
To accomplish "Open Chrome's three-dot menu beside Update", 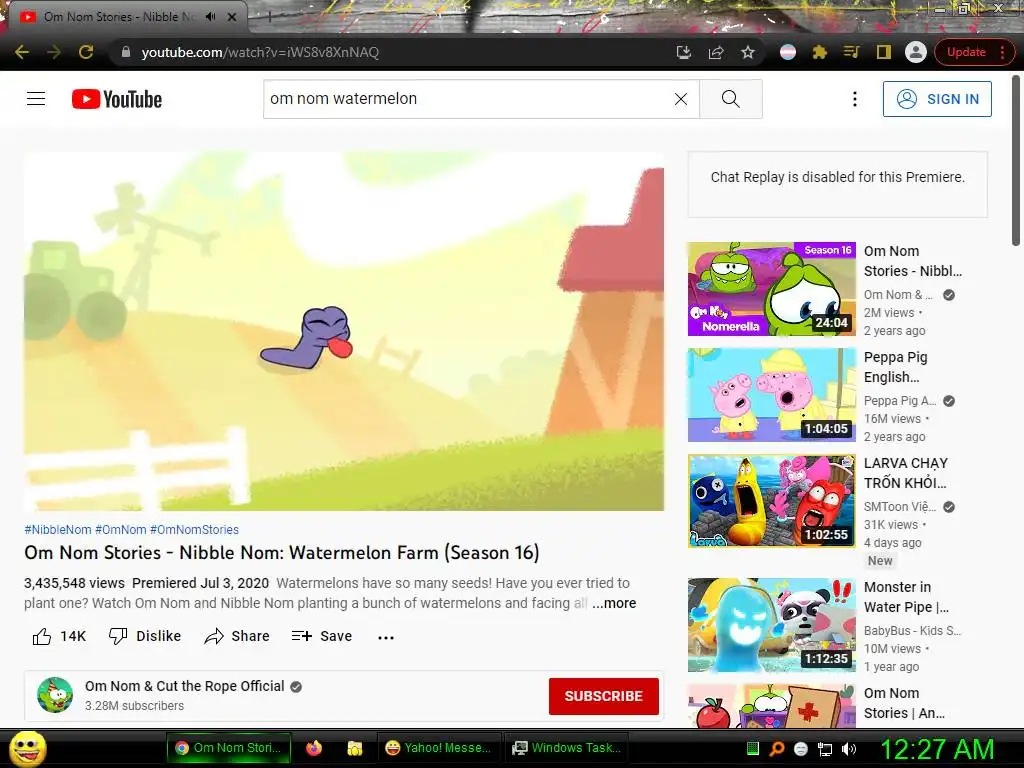I will (x=1002, y=52).
